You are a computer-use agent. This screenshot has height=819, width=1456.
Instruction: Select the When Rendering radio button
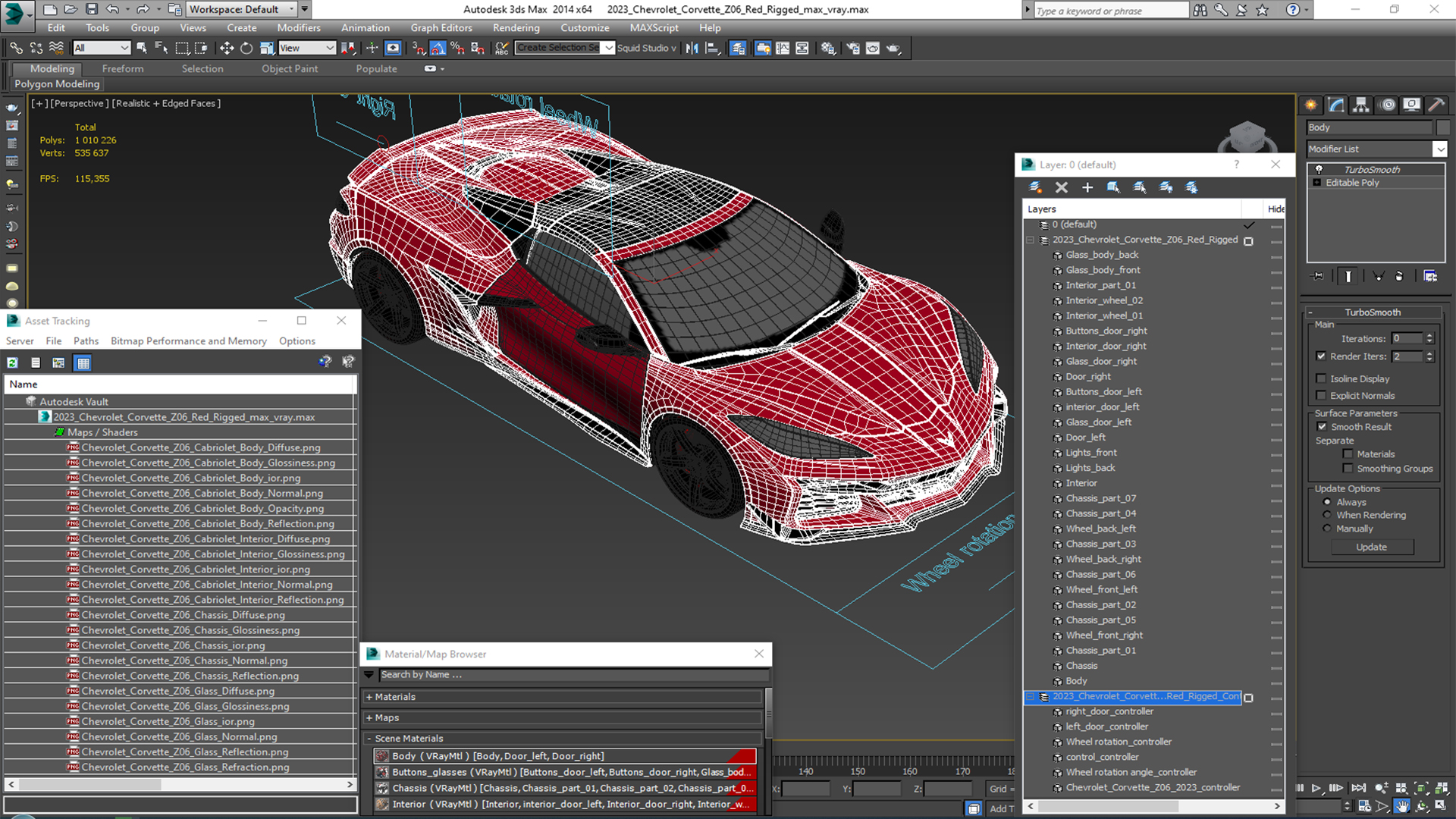[x=1327, y=515]
